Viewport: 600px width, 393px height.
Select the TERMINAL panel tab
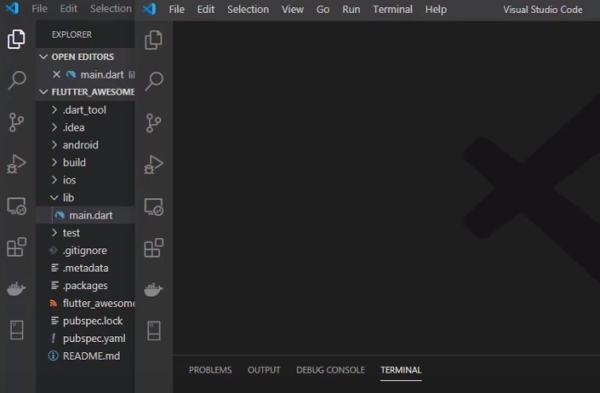tap(401, 370)
